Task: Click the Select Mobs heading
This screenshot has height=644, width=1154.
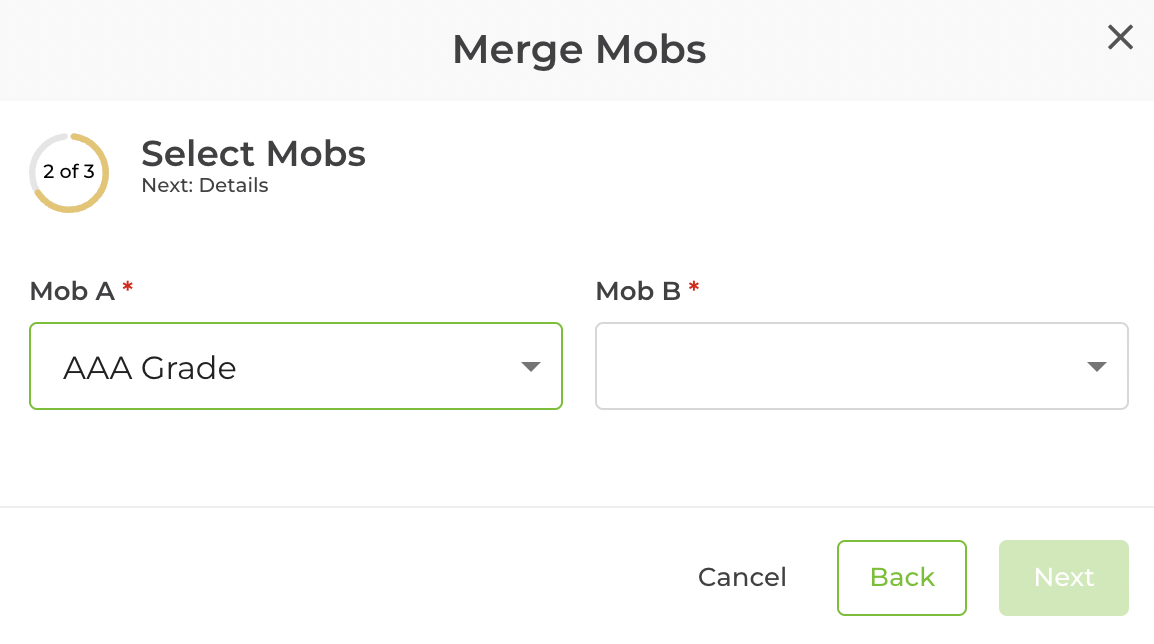Action: 253,154
